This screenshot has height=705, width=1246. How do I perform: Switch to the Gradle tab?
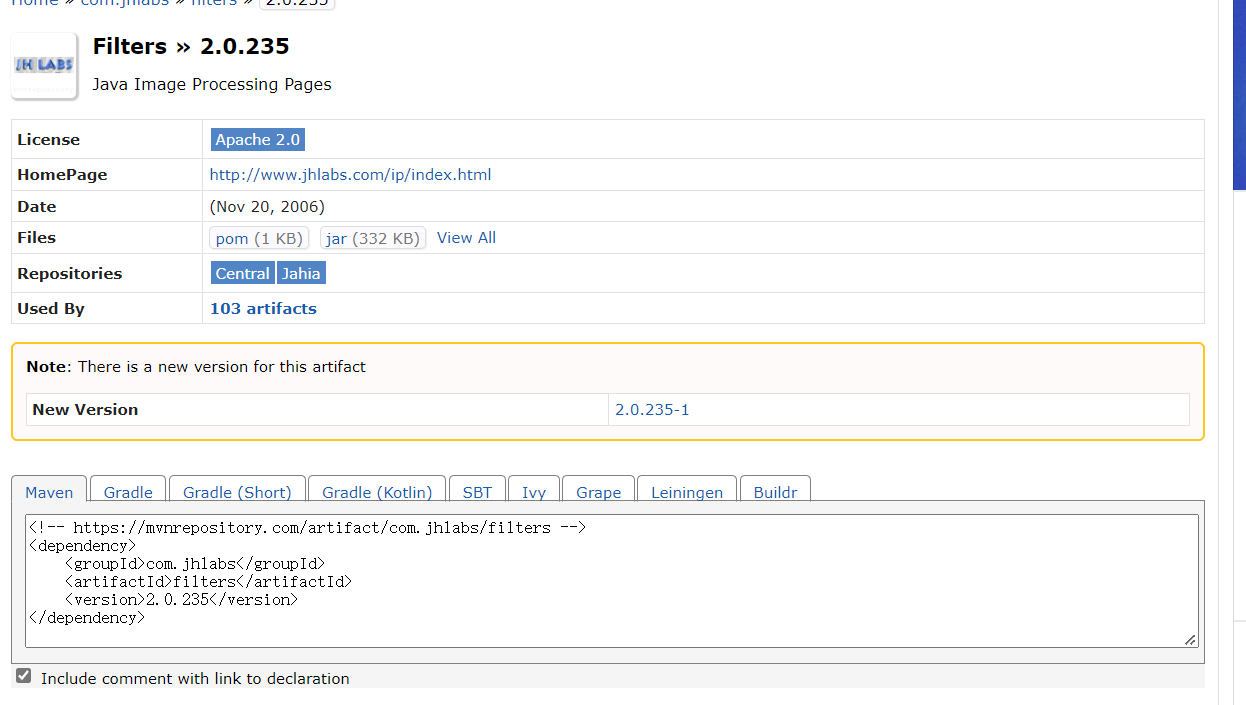pos(127,491)
